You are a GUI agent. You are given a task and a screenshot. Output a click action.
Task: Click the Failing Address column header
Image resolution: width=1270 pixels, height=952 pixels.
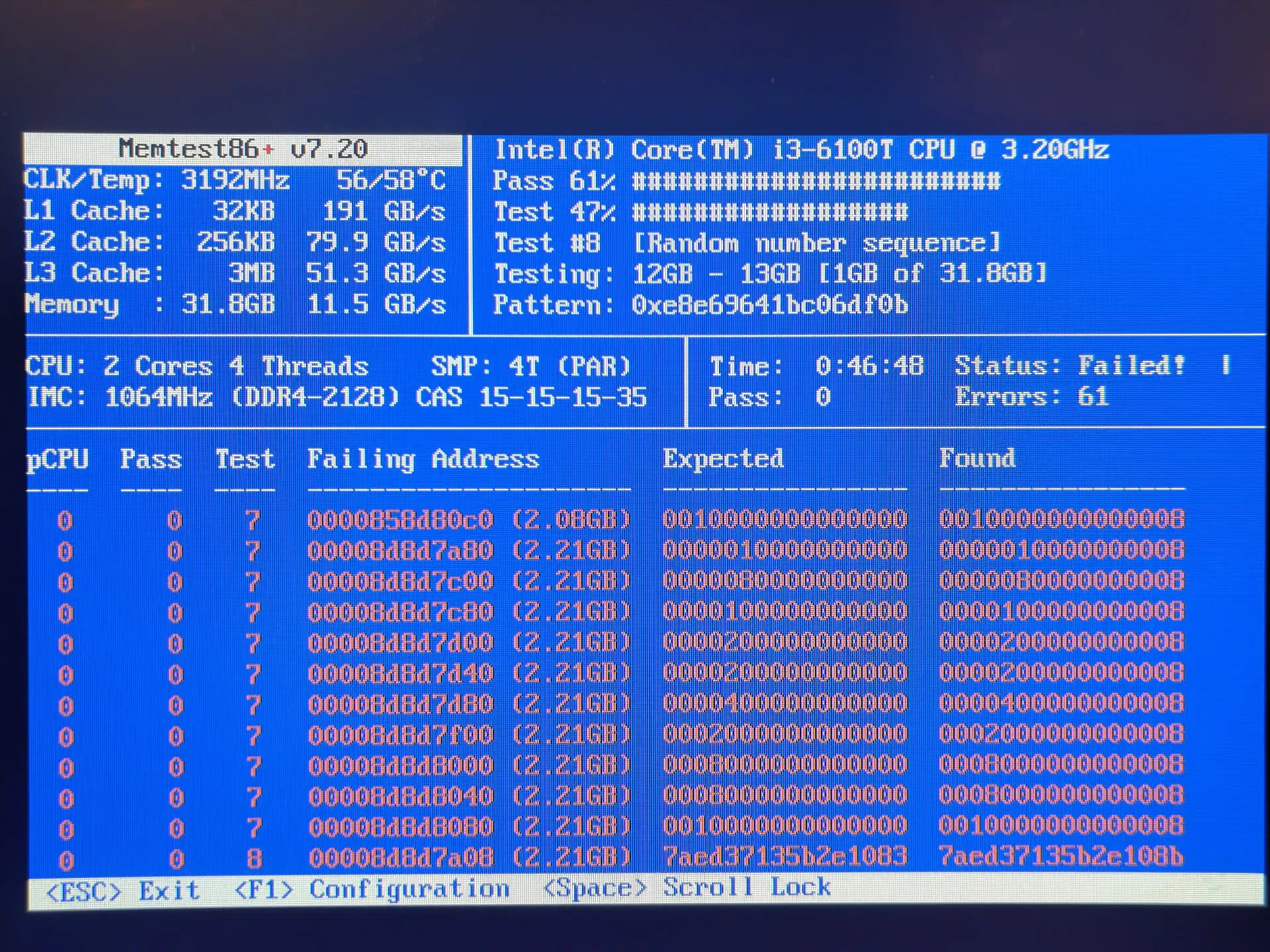tap(423, 459)
